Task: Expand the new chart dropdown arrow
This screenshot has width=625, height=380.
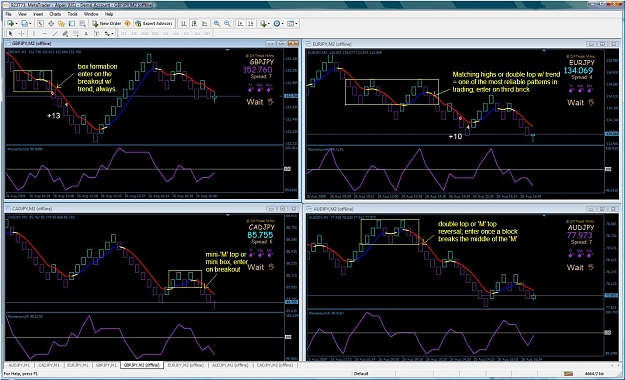Action: click(x=16, y=24)
